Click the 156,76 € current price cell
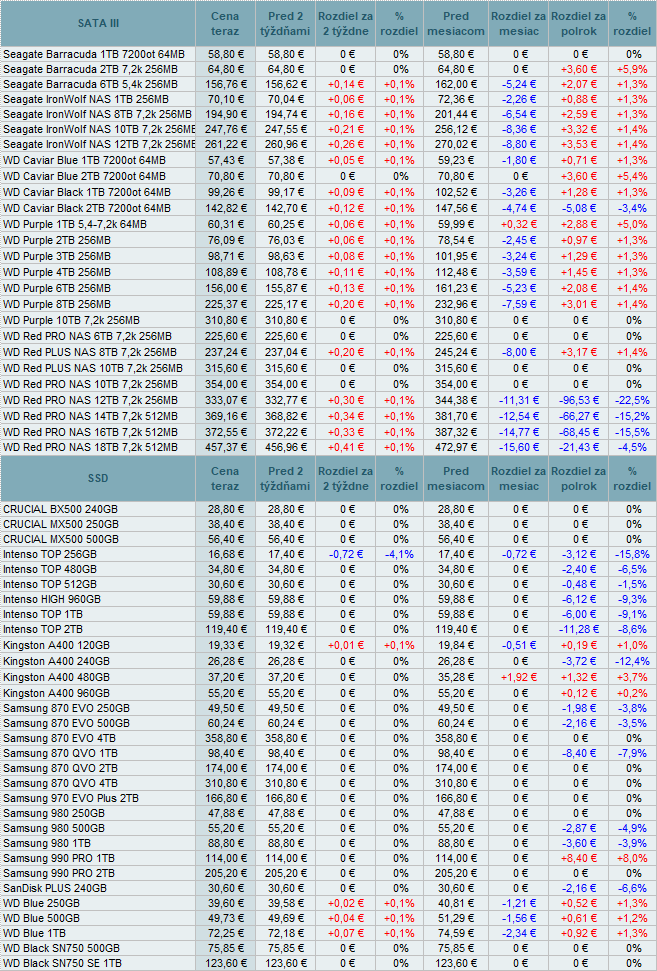 pyautogui.click(x=225, y=84)
